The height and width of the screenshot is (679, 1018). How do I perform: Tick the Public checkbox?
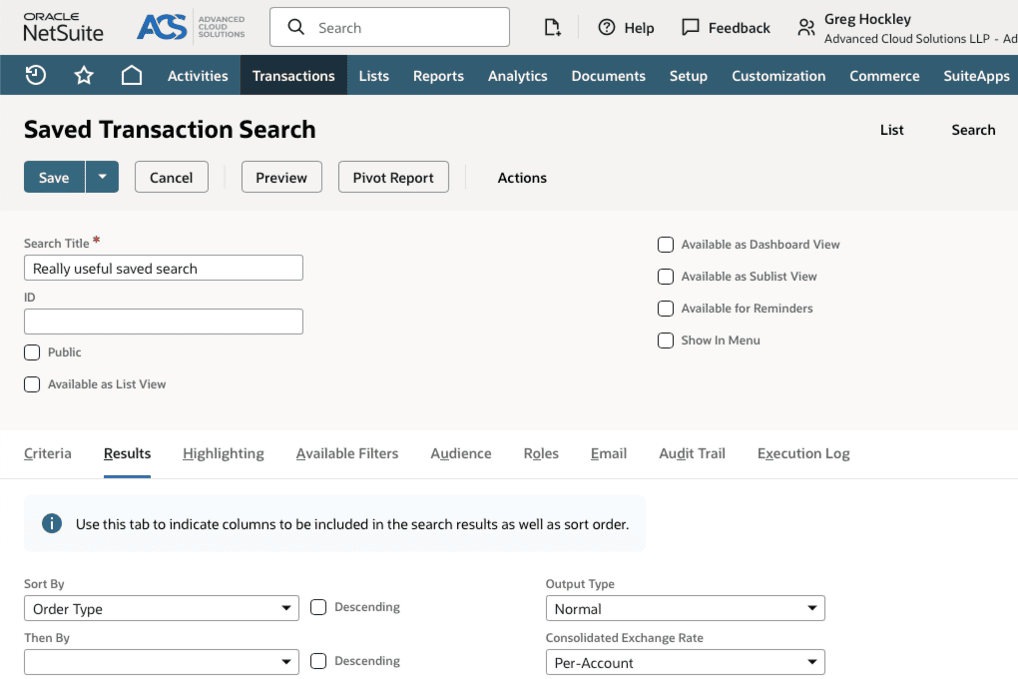click(32, 352)
